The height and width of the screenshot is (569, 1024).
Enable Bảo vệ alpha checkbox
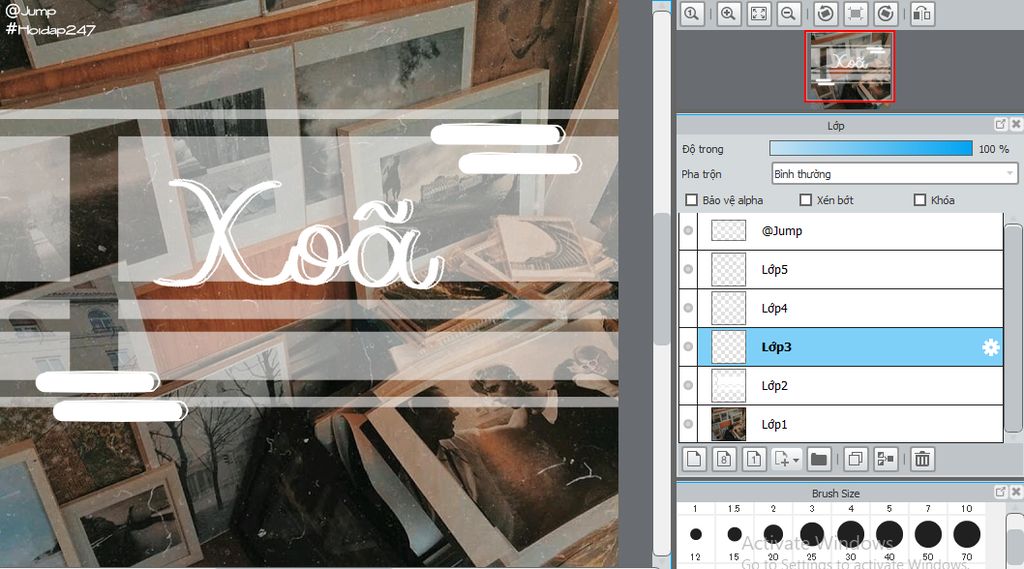(692, 200)
